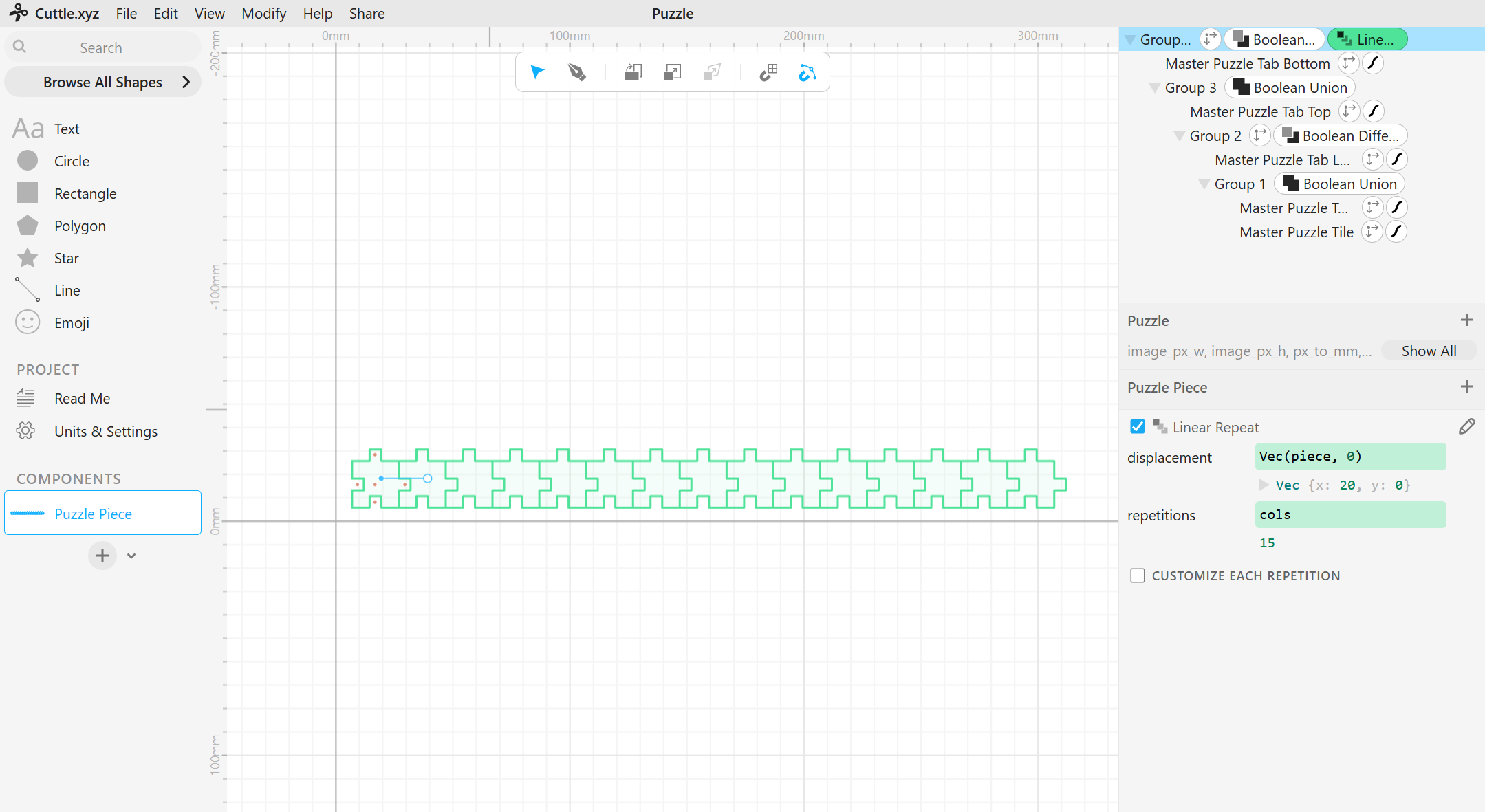Click the Linear Repeat modifier name label
Screen dimensions: 1485x812
coord(1215,427)
